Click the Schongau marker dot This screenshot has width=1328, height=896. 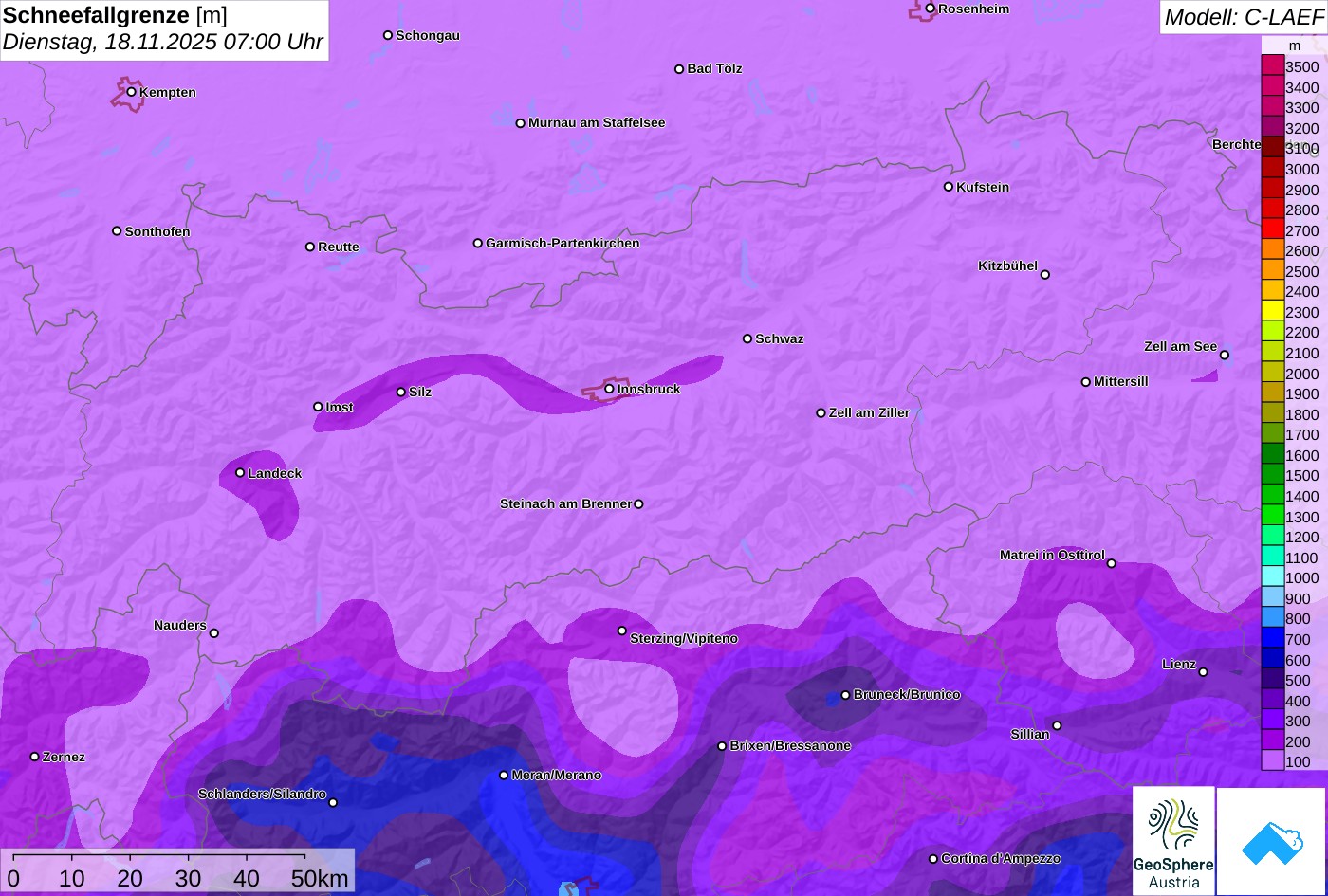[387, 35]
